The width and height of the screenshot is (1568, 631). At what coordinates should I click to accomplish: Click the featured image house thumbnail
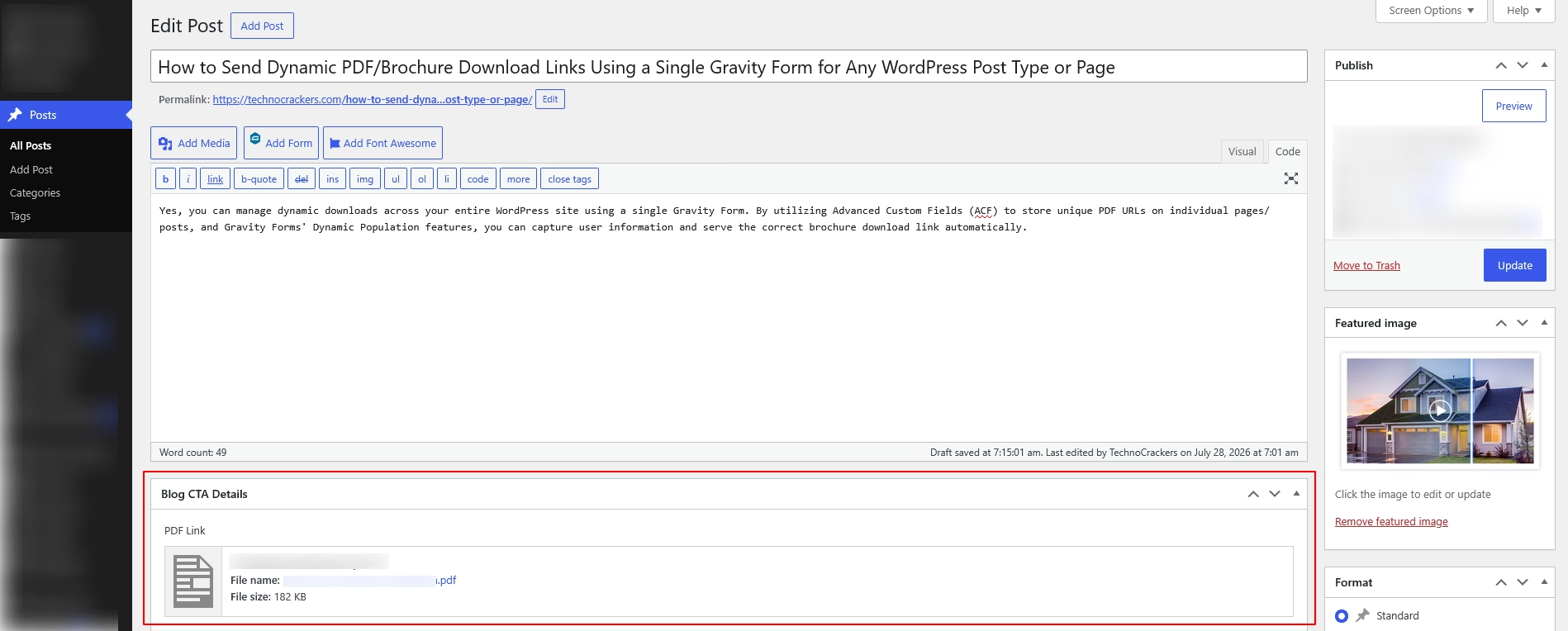click(x=1440, y=410)
